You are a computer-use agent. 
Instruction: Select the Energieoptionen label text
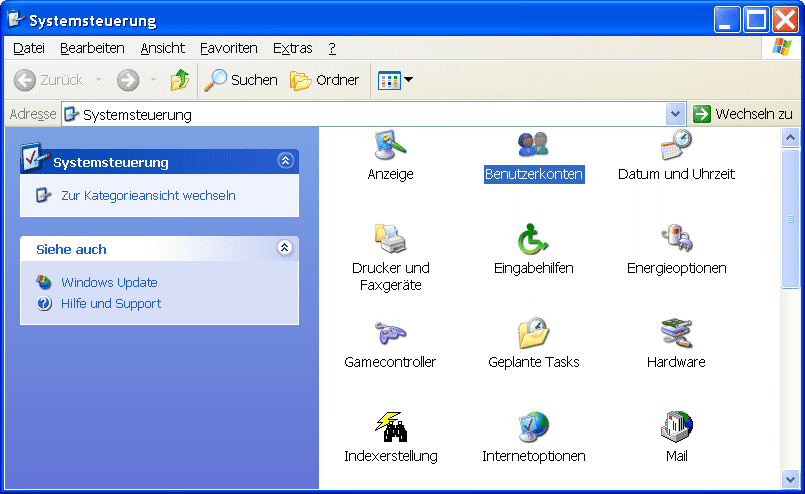click(x=676, y=268)
